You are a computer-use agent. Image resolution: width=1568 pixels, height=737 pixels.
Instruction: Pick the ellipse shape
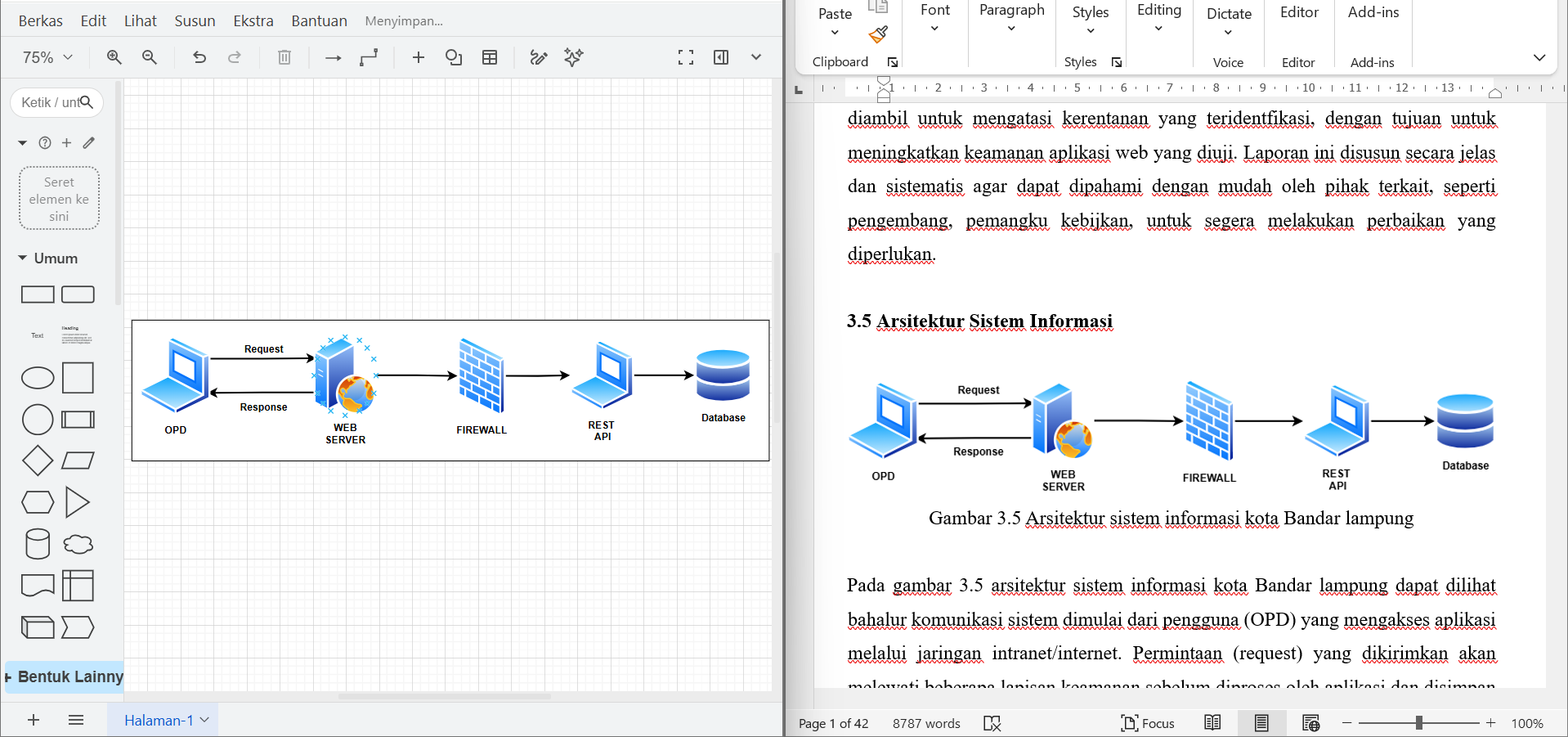(x=38, y=378)
